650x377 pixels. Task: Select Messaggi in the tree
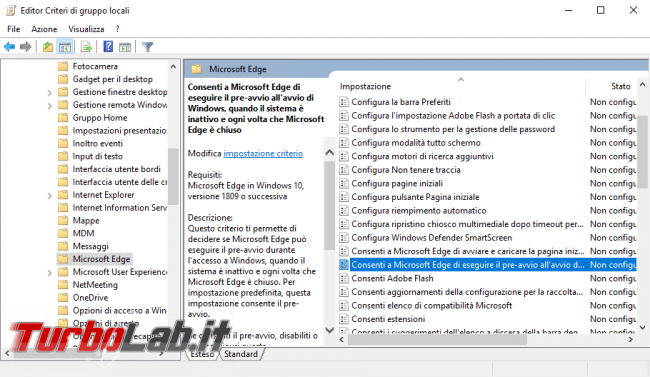[x=90, y=246]
